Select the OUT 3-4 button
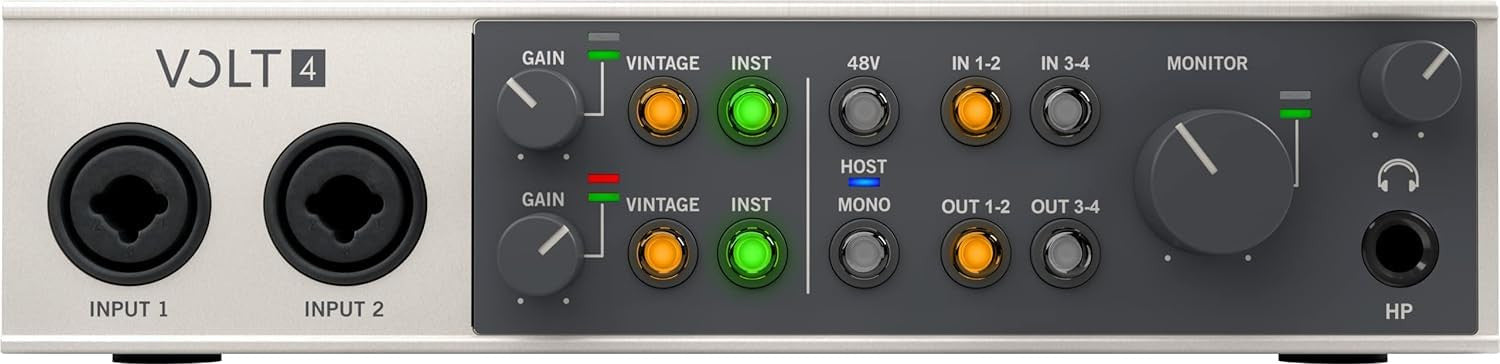1500x364 pixels. 1065,253
